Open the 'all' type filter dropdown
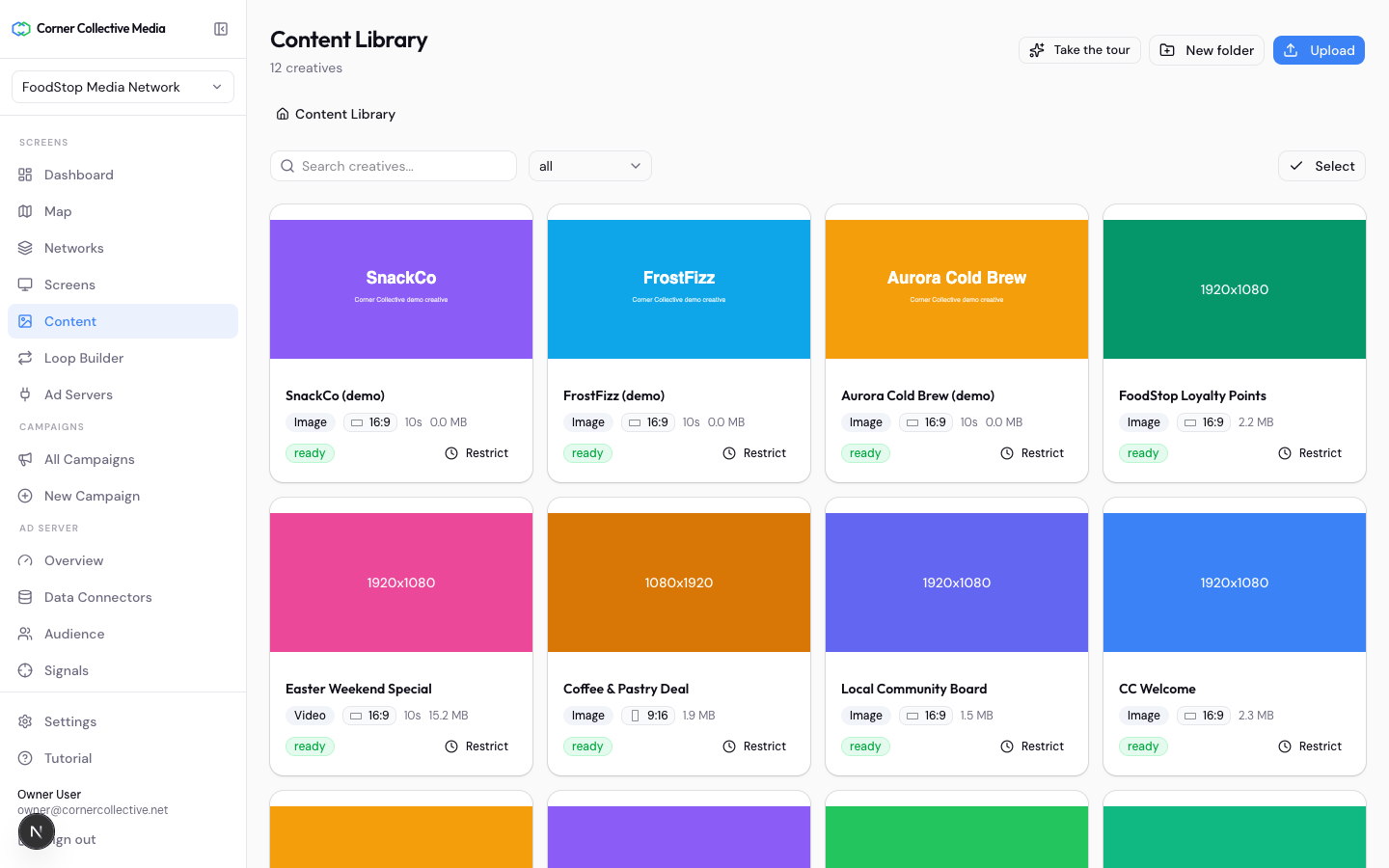The height and width of the screenshot is (868, 1389). coord(590,166)
